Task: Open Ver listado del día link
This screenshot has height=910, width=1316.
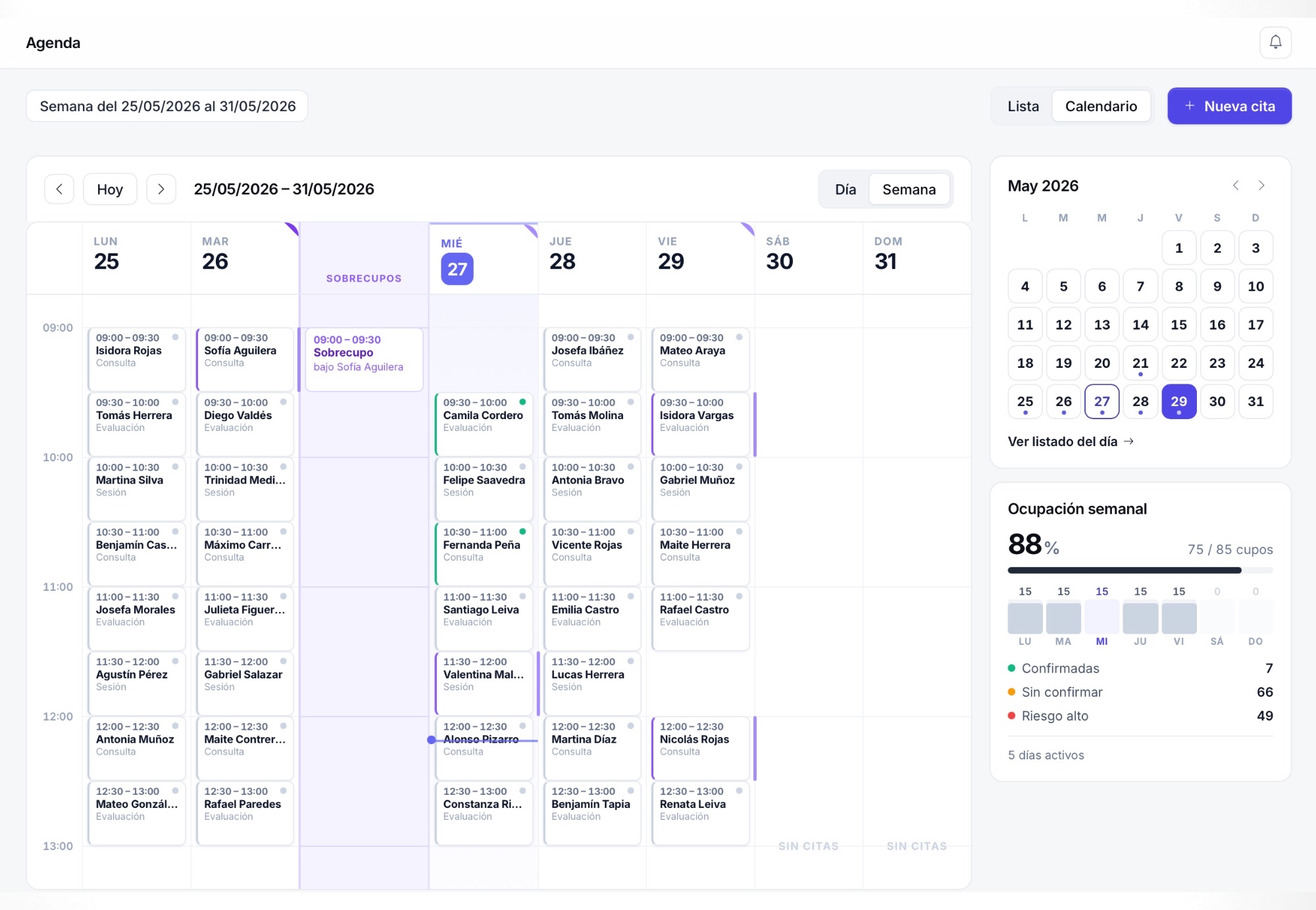Action: [1071, 442]
